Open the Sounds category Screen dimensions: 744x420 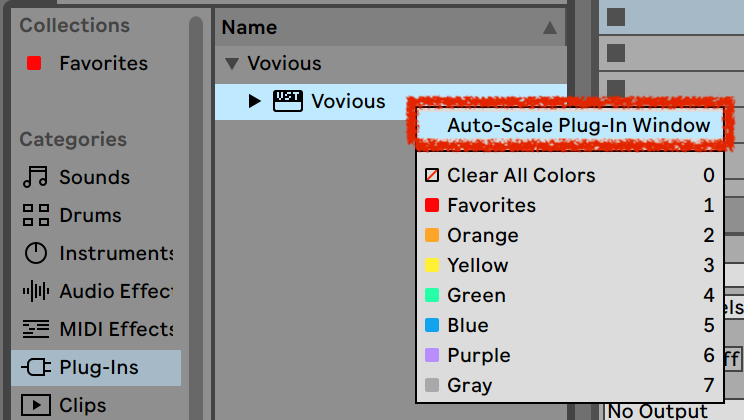(94, 177)
